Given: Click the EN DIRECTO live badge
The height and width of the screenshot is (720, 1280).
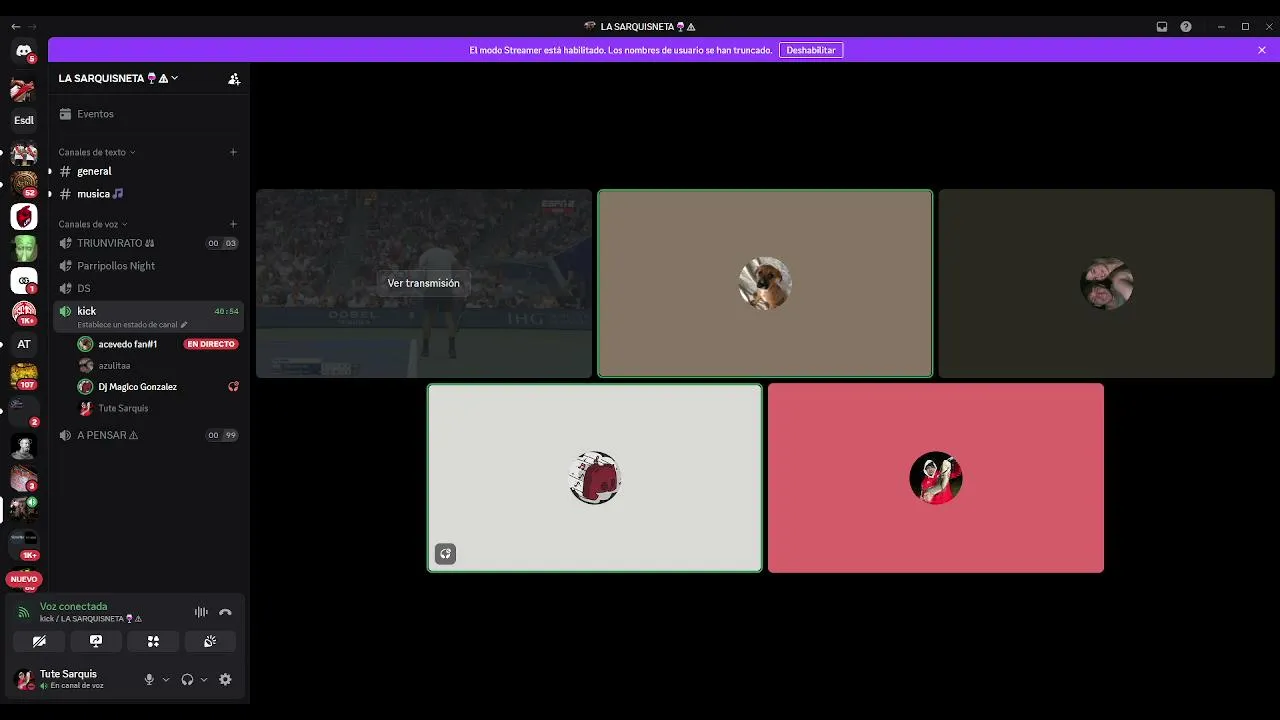Looking at the screenshot, I should [210, 344].
